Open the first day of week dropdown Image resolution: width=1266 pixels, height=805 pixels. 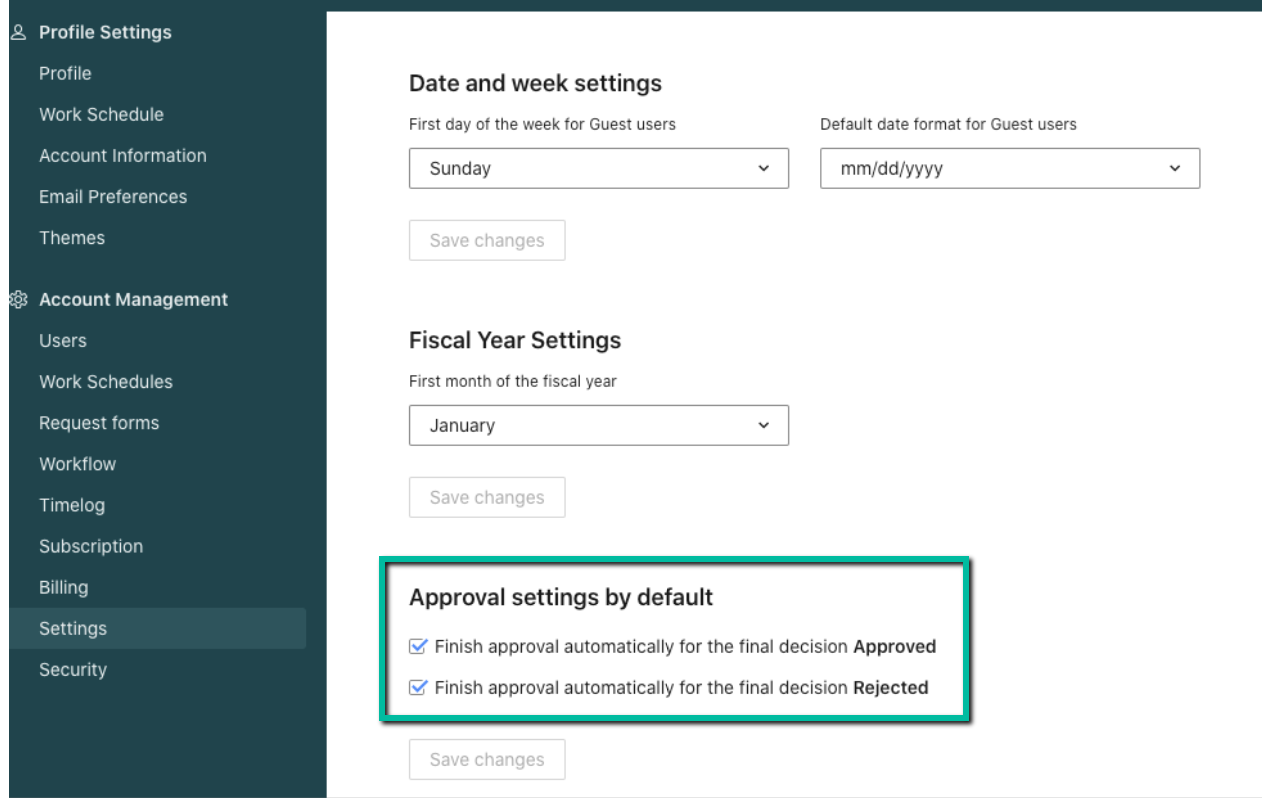[x=598, y=168]
